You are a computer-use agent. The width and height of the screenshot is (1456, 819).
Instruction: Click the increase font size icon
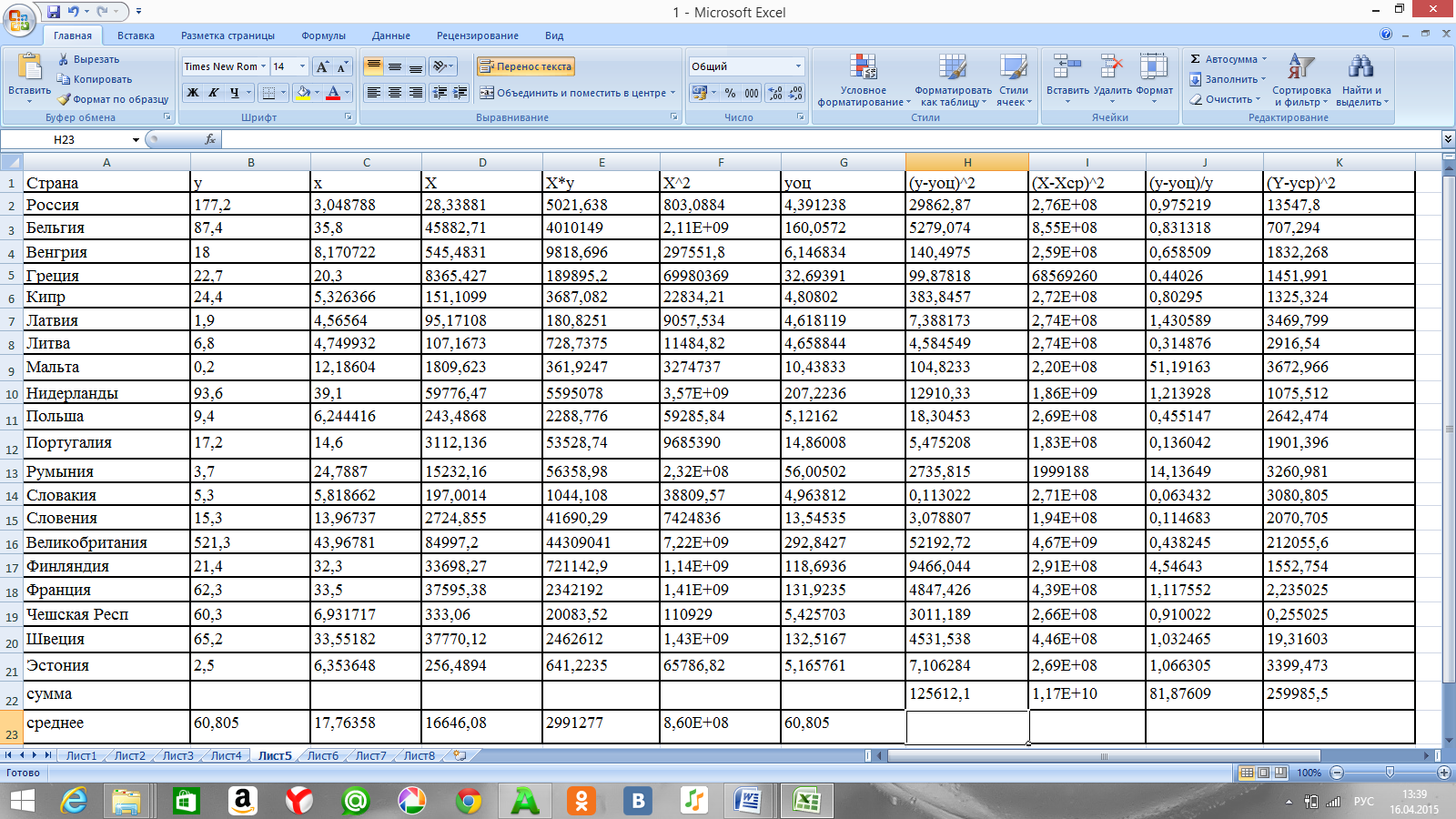pyautogui.click(x=322, y=66)
